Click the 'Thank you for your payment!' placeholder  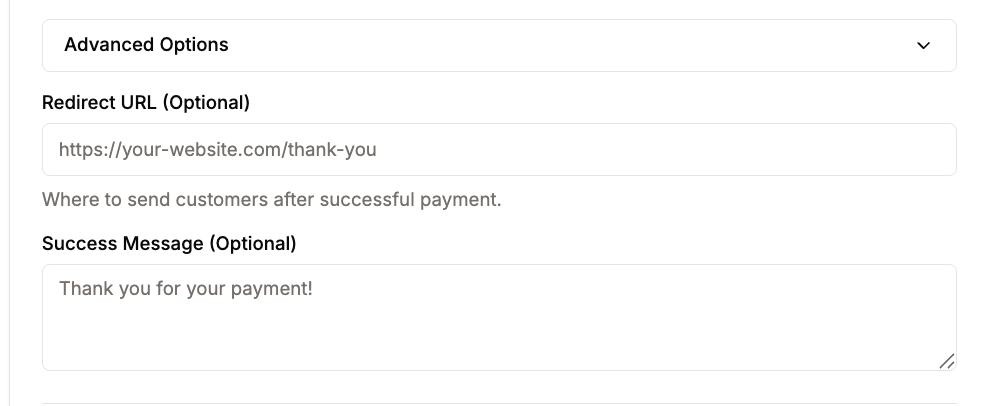(x=186, y=289)
